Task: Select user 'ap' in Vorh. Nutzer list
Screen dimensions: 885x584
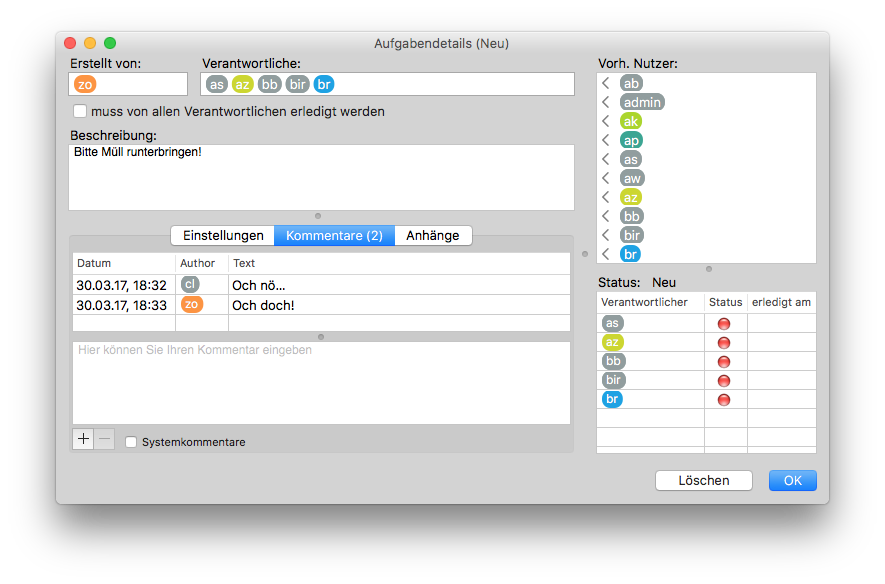Action: point(632,140)
